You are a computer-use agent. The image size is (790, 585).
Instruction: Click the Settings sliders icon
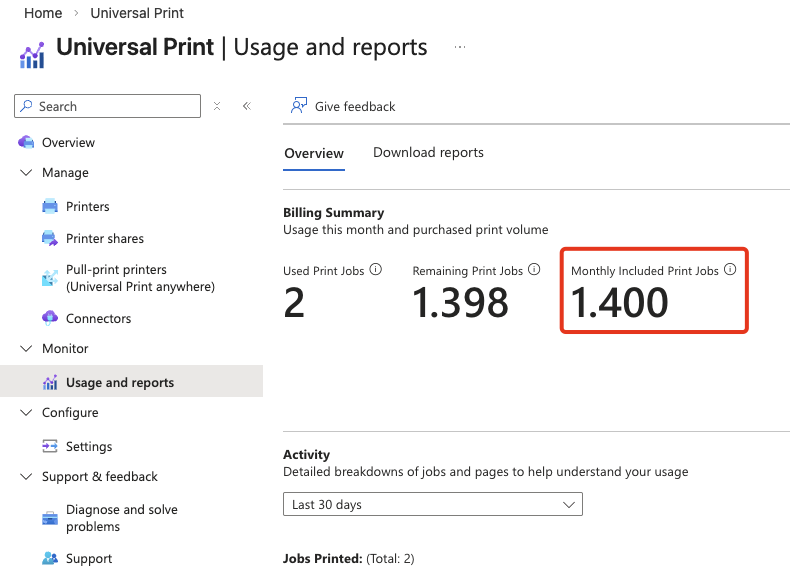(x=50, y=446)
